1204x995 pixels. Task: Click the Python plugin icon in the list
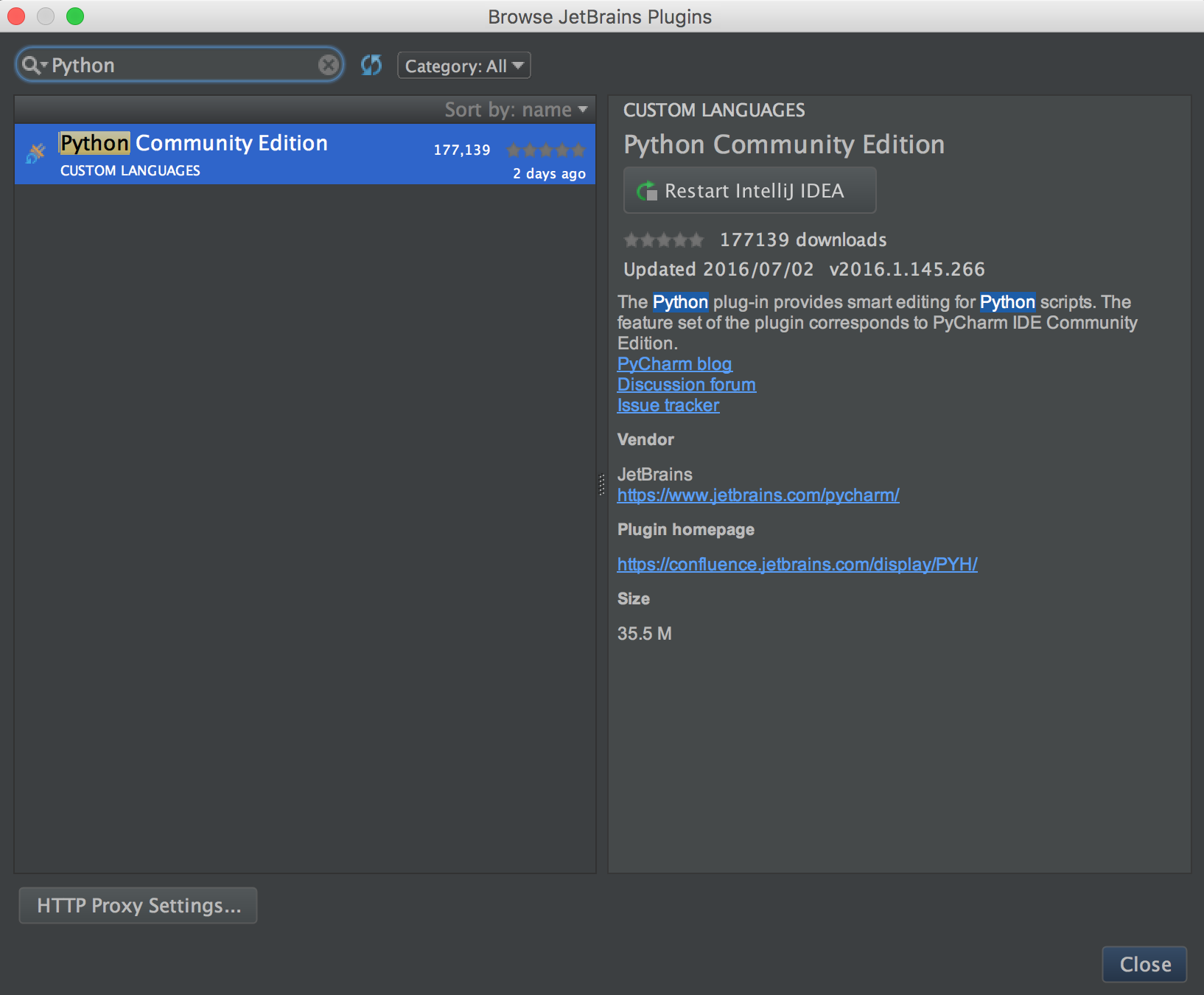[x=35, y=153]
